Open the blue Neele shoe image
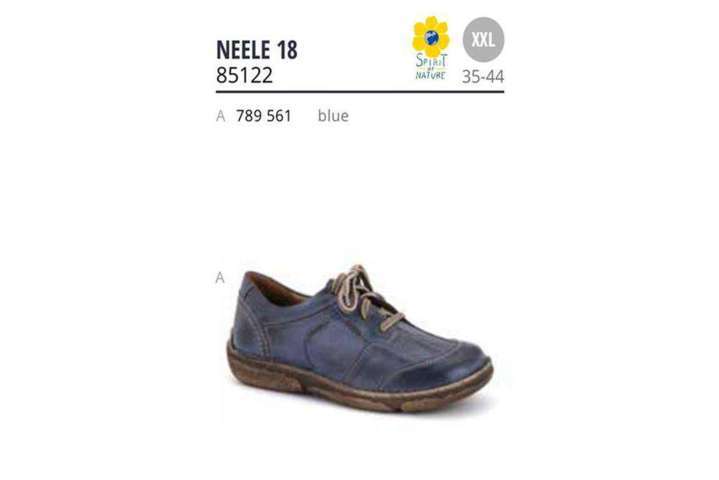Viewport: 719px width, 480px height. click(360, 338)
